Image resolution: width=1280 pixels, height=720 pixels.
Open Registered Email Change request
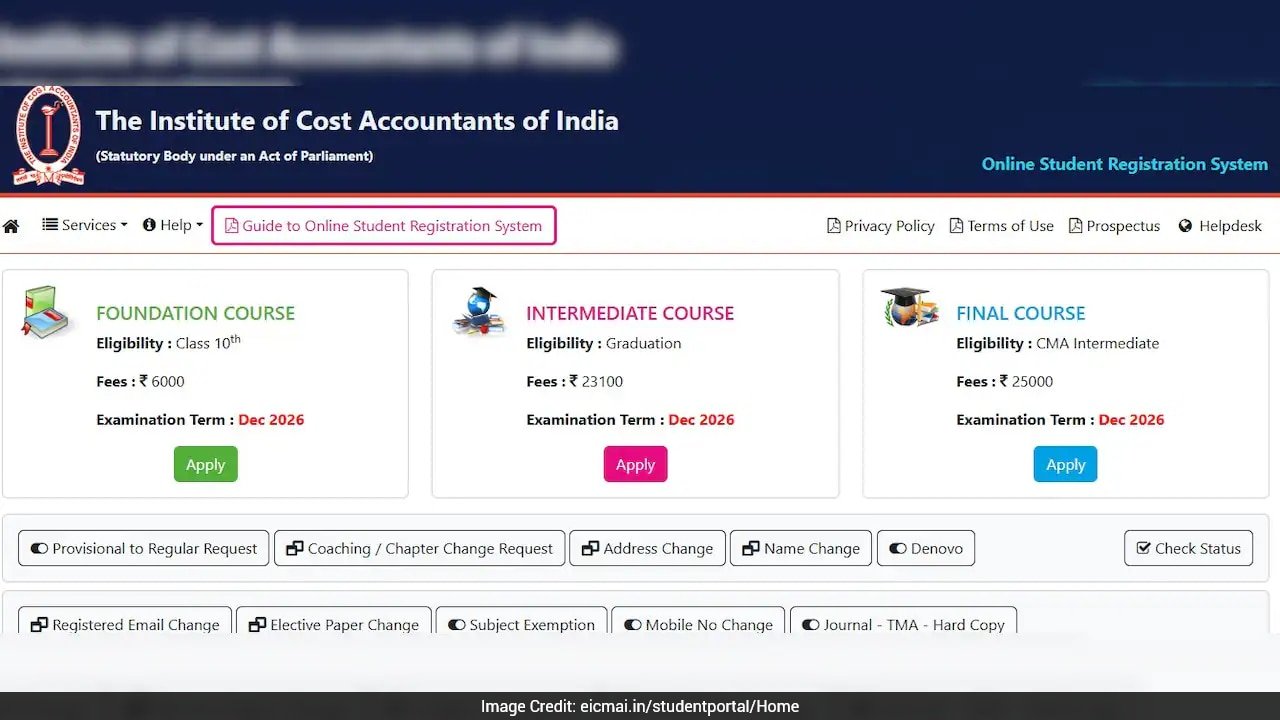coord(125,621)
